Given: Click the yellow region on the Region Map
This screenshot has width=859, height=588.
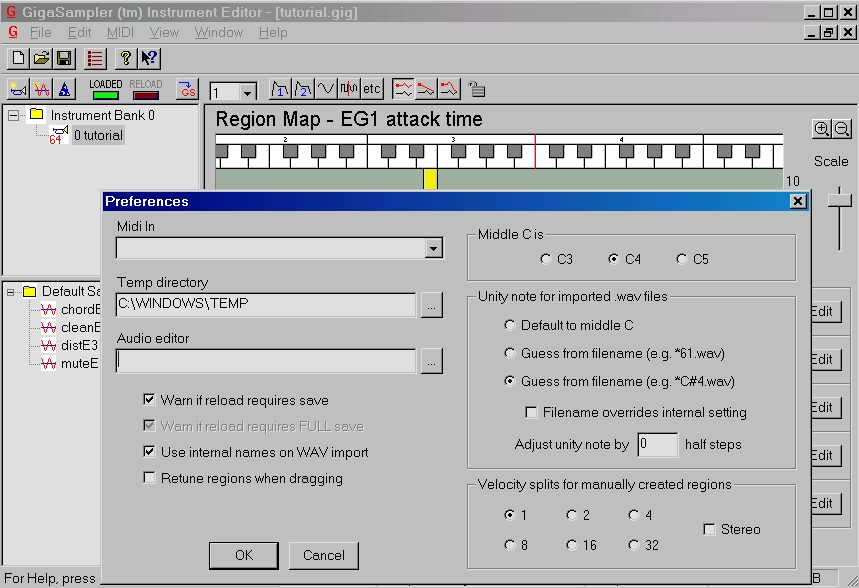Looking at the screenshot, I should pyautogui.click(x=430, y=180).
